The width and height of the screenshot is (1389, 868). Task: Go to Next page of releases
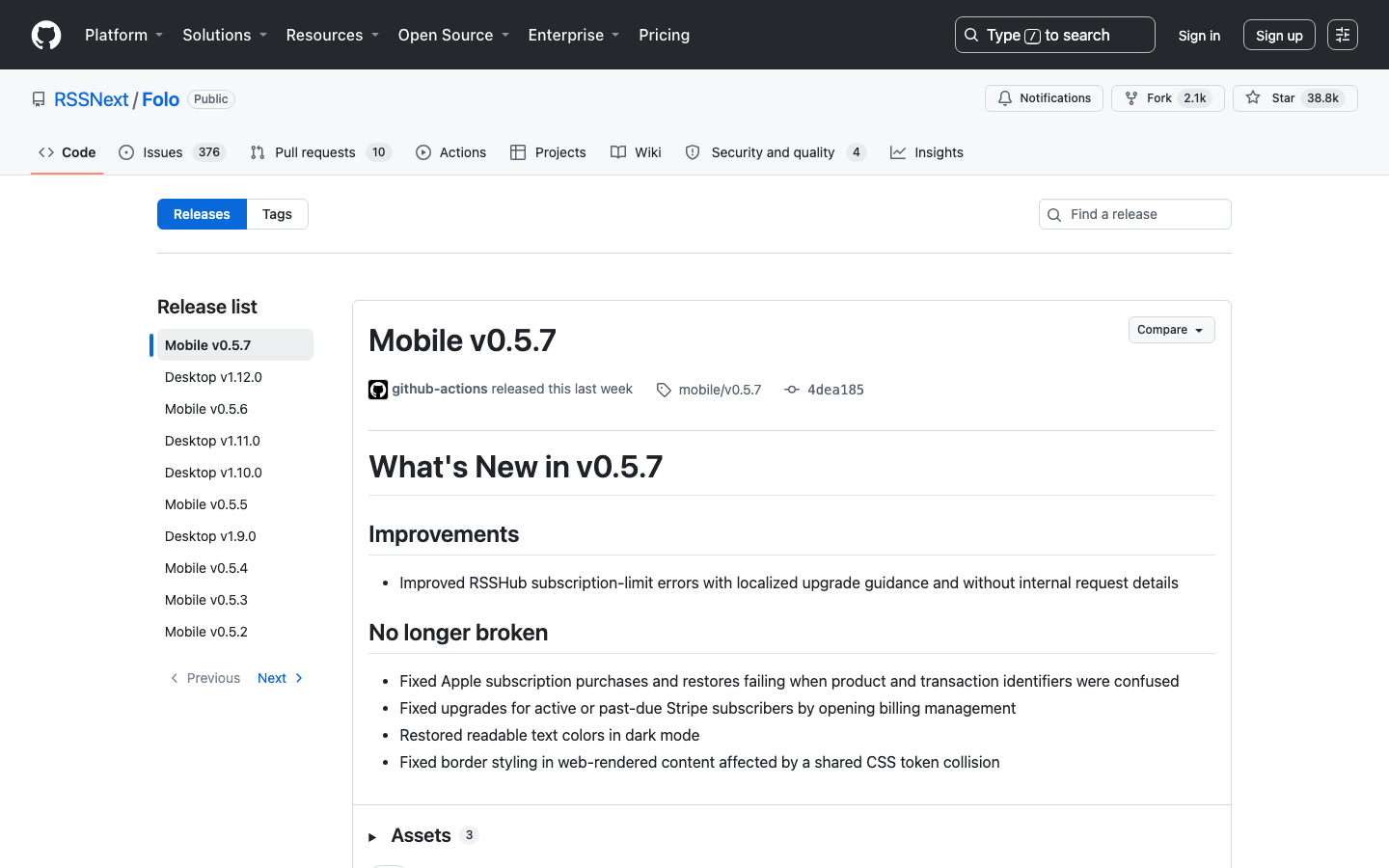pyautogui.click(x=280, y=678)
